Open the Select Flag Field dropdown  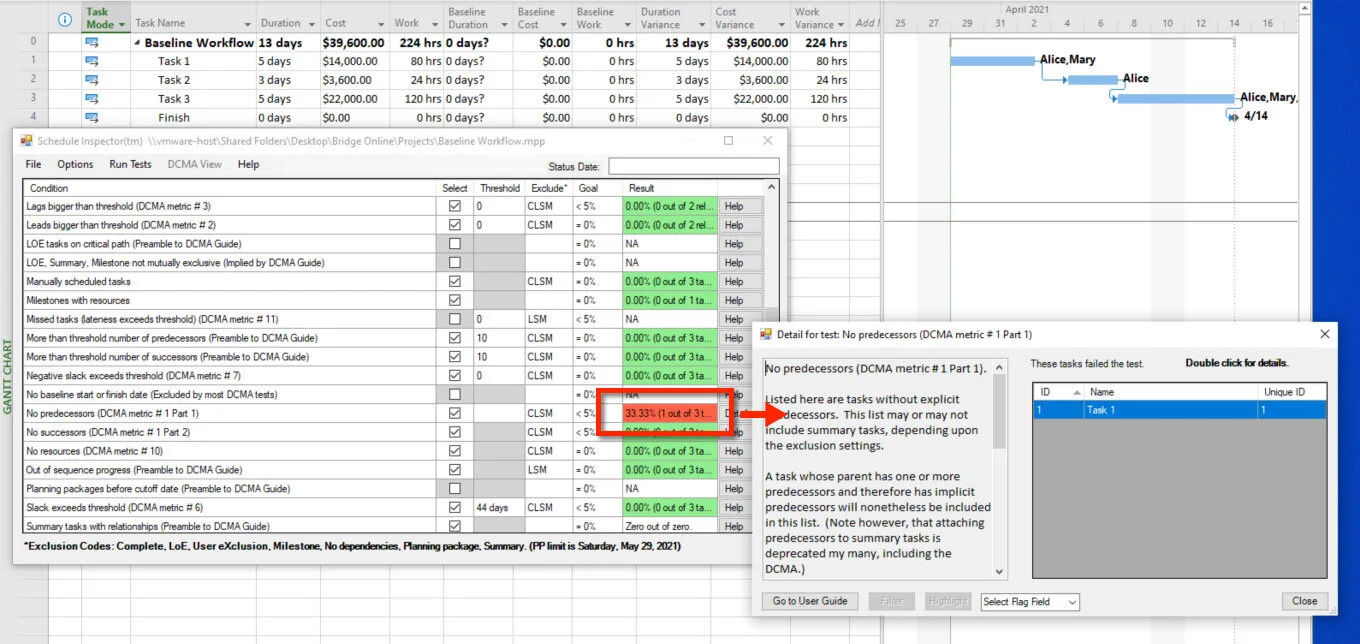(x=1027, y=601)
